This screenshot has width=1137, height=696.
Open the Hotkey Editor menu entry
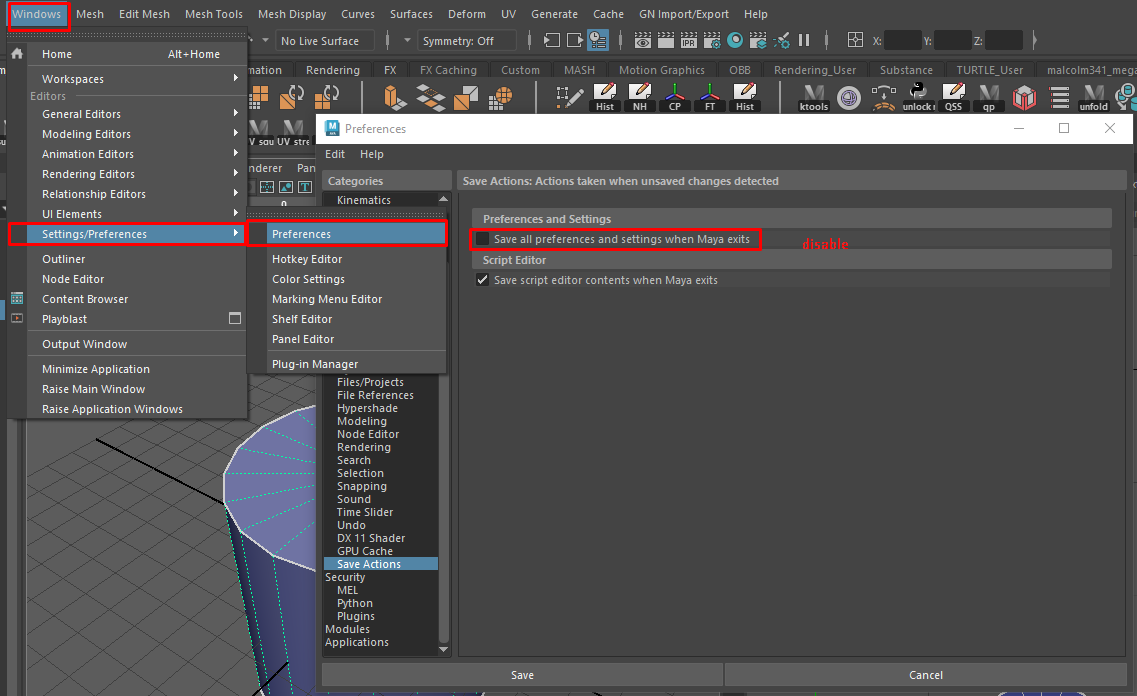coord(307,259)
